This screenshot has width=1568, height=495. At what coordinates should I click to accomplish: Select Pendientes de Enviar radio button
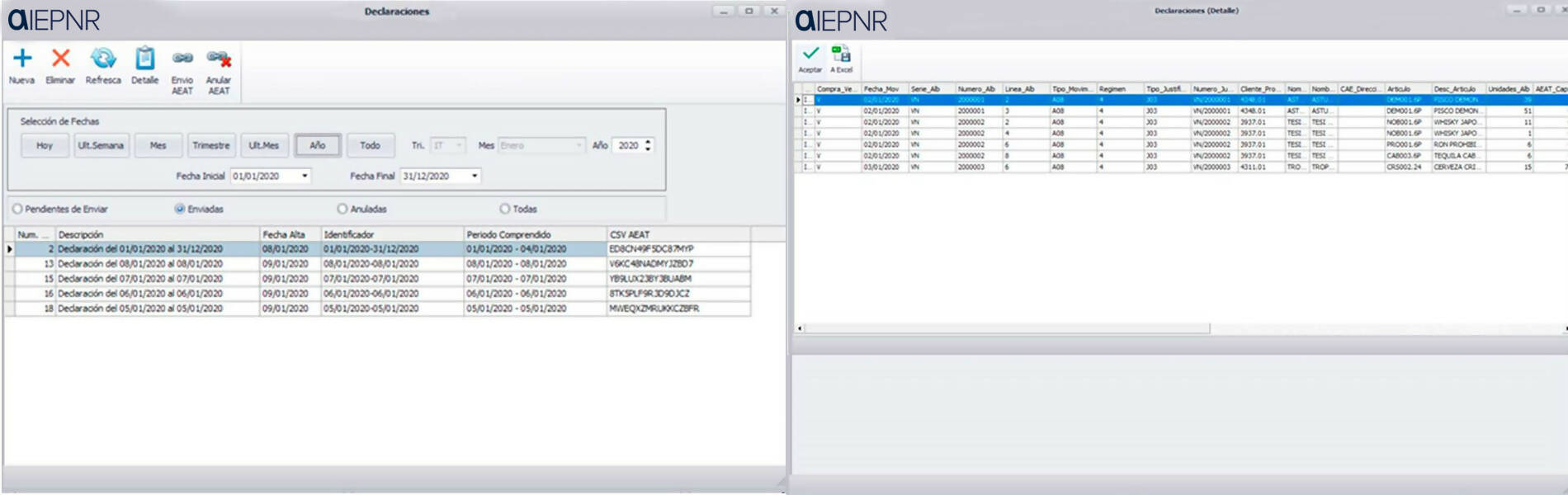[17, 210]
